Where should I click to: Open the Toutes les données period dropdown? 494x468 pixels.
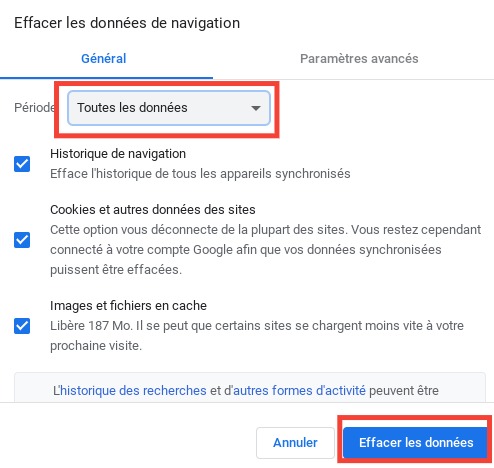tap(169, 108)
